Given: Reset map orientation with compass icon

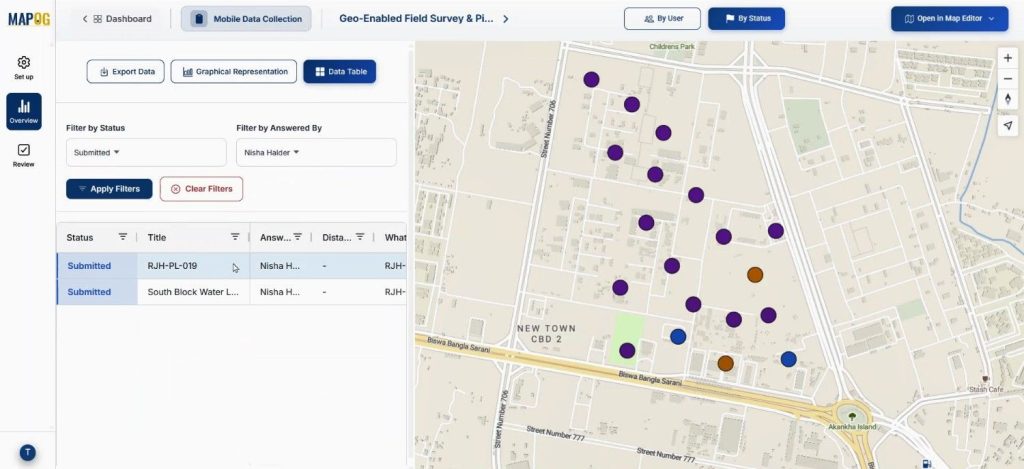Looking at the screenshot, I should coord(1007,100).
